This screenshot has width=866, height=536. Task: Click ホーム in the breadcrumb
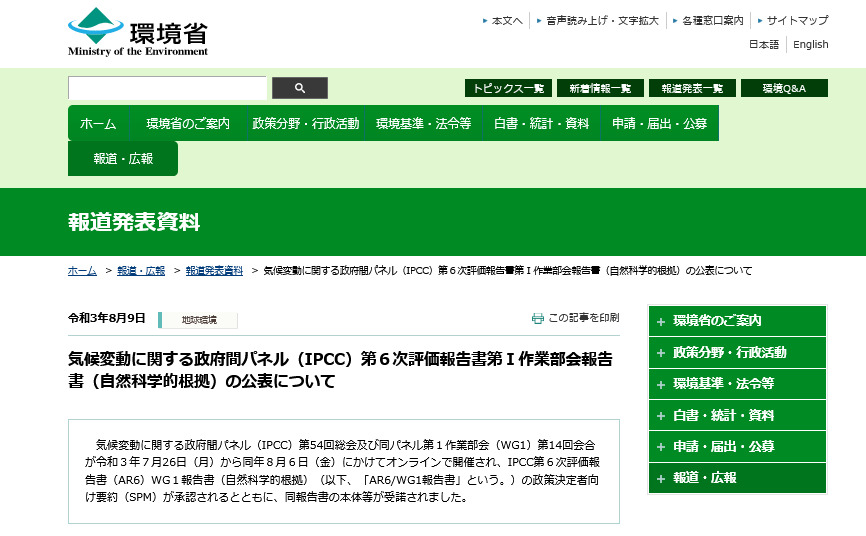tap(82, 271)
